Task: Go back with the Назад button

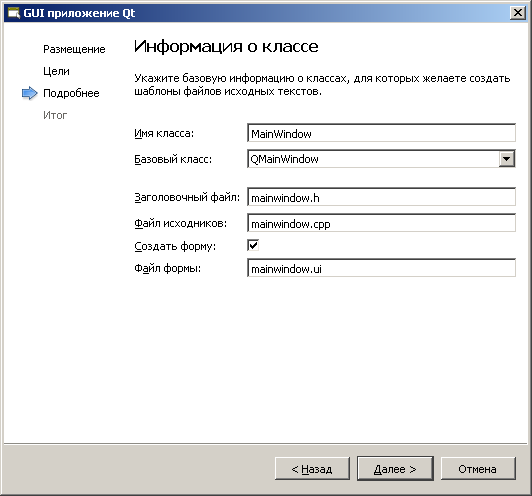Action: [x=312, y=469]
